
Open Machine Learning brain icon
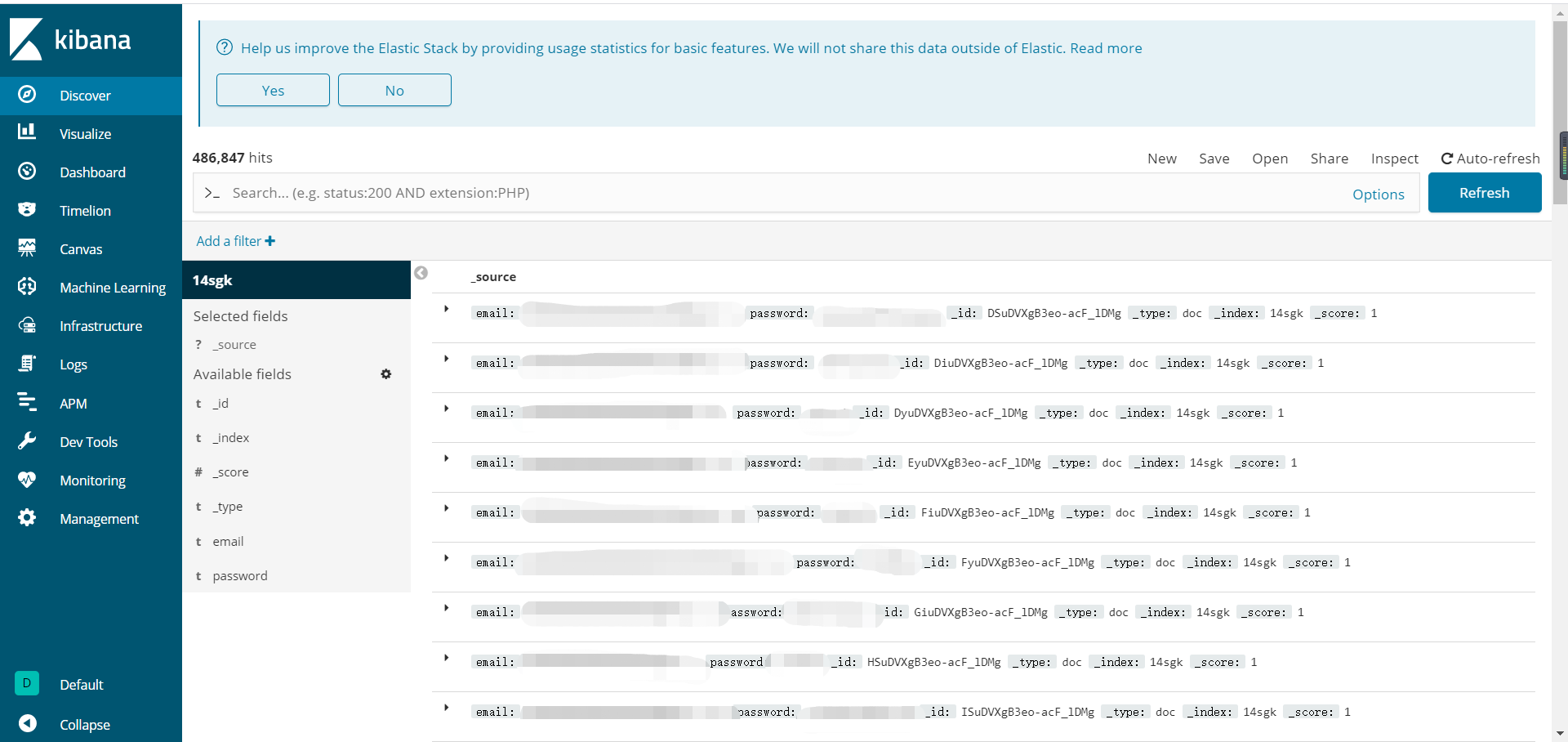click(27, 287)
